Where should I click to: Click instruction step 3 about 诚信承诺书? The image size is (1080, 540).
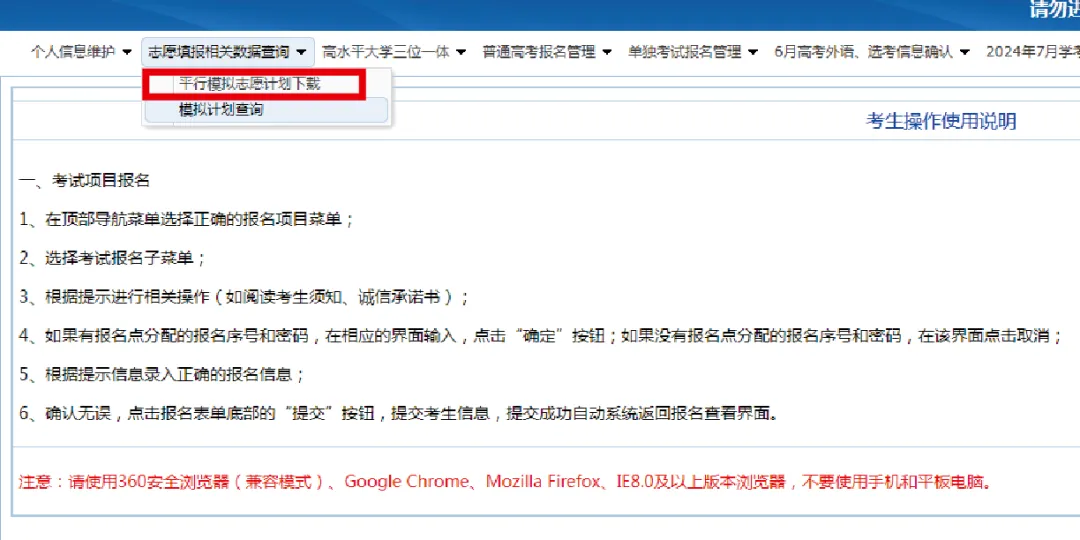click(x=244, y=297)
